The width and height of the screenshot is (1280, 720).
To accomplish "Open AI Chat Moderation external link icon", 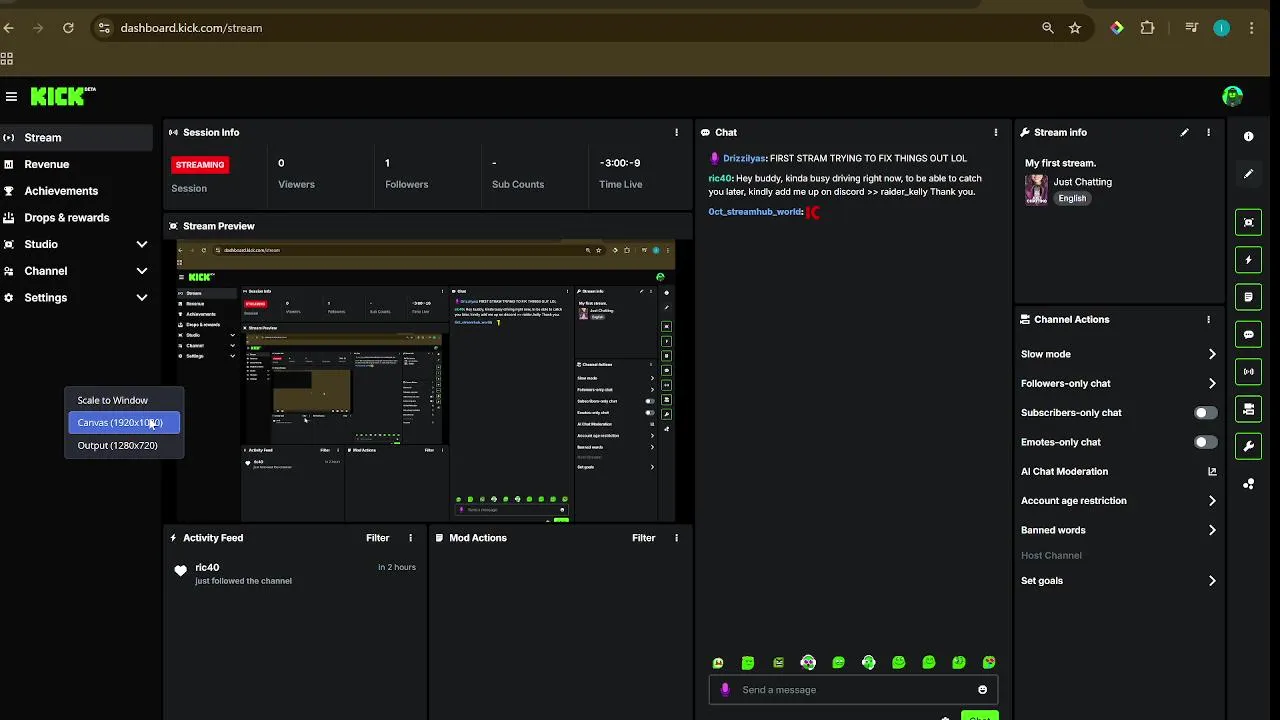I will 1212,471.
